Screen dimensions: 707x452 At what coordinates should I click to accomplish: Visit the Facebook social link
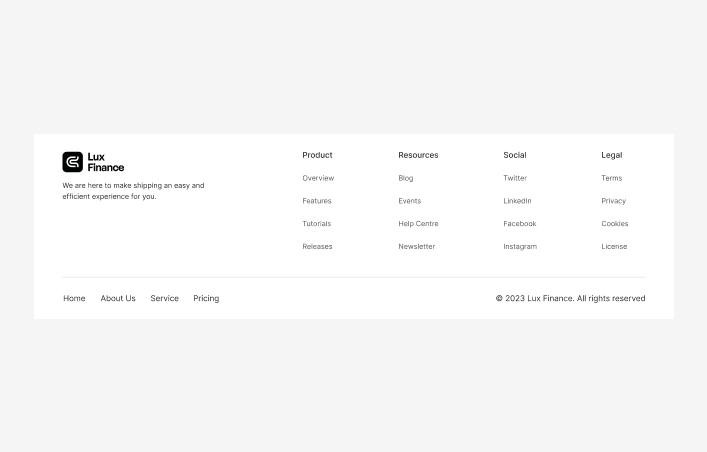coord(519,224)
